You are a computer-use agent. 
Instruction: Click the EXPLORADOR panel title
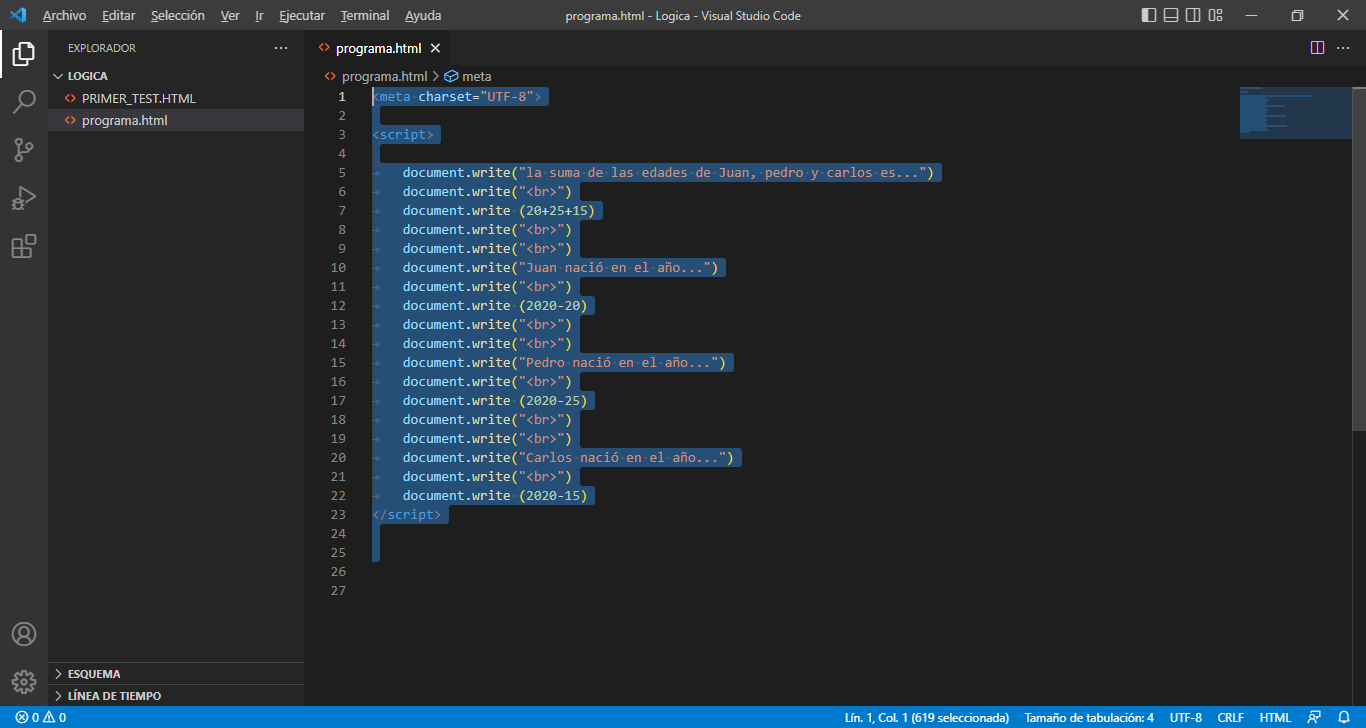pyautogui.click(x=102, y=48)
